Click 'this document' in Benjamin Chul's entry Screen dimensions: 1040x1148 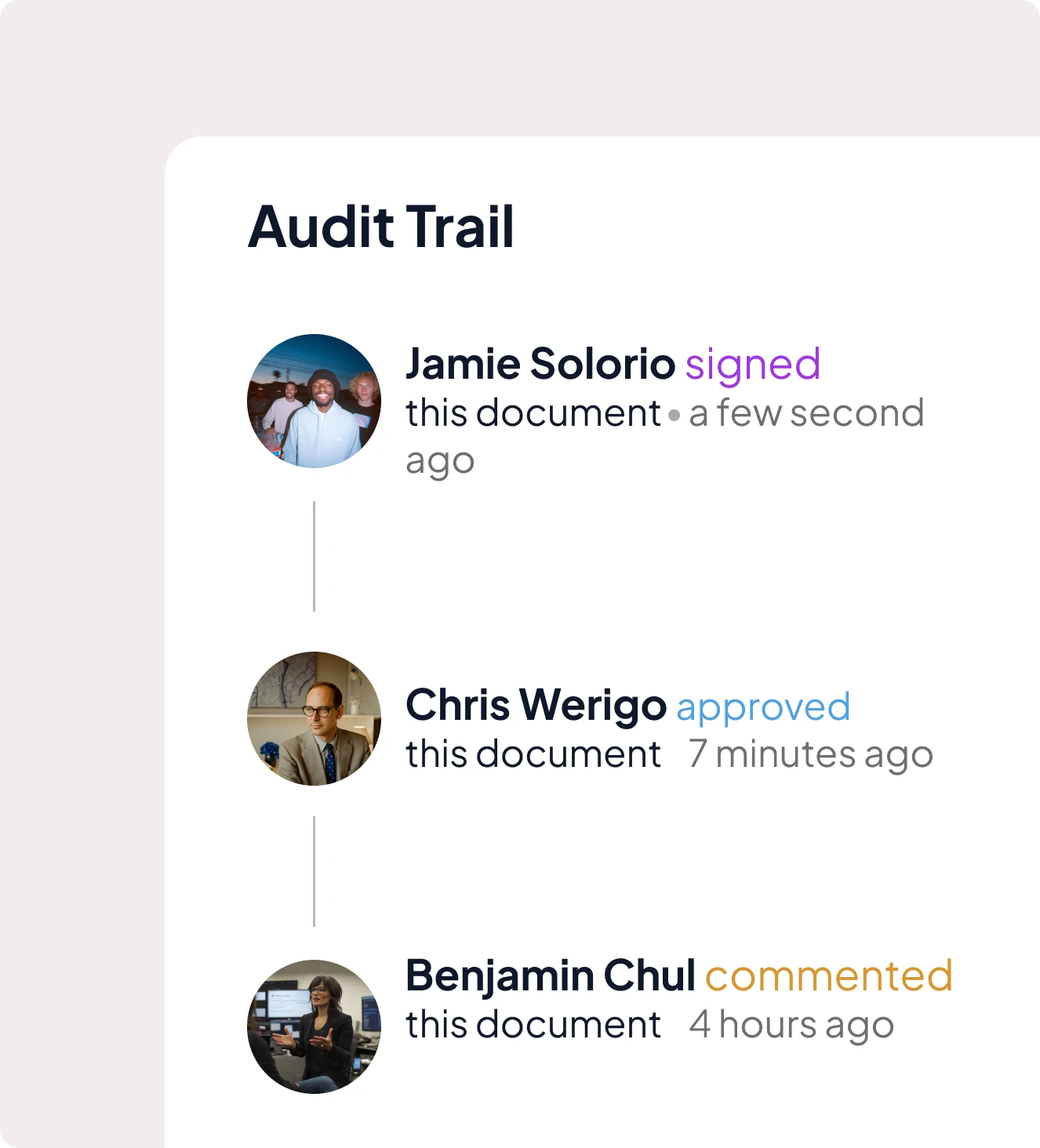click(532, 1025)
